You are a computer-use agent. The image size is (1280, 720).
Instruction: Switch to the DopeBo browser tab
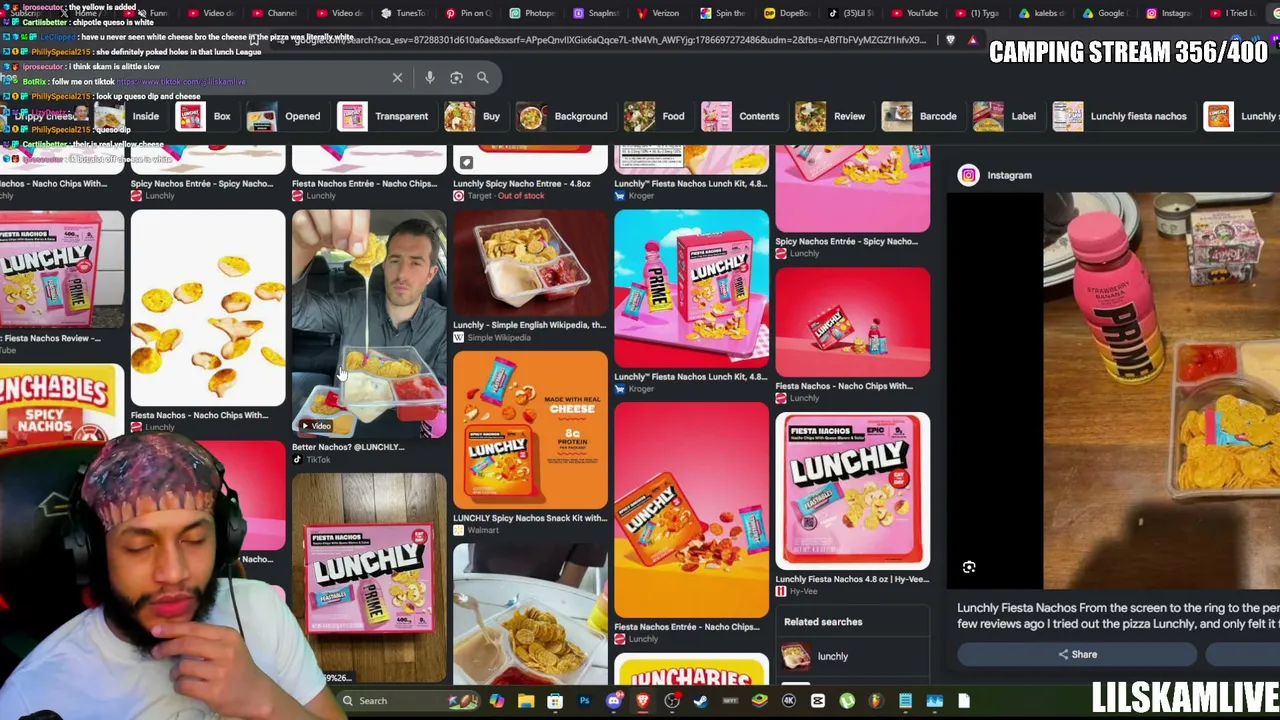click(785, 13)
